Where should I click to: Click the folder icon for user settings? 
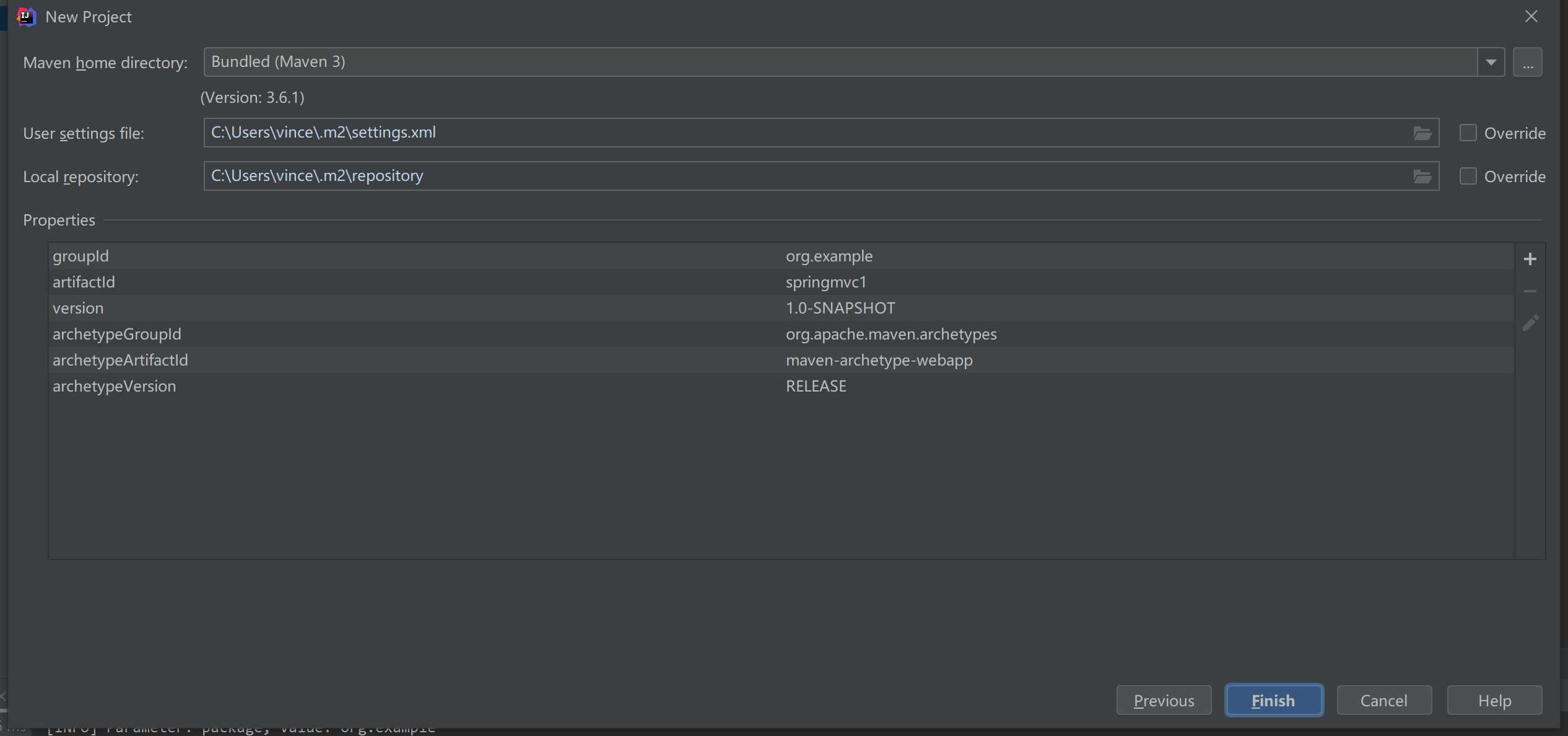click(x=1421, y=132)
